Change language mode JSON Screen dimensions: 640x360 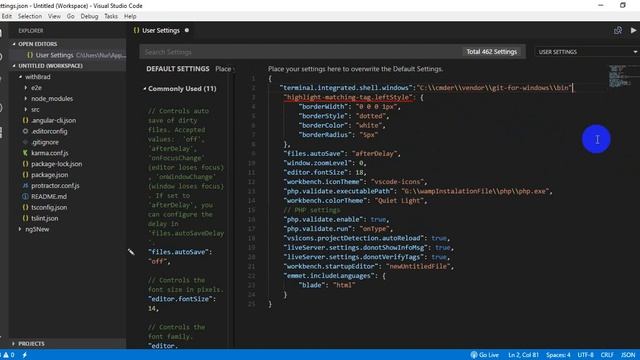(628, 355)
